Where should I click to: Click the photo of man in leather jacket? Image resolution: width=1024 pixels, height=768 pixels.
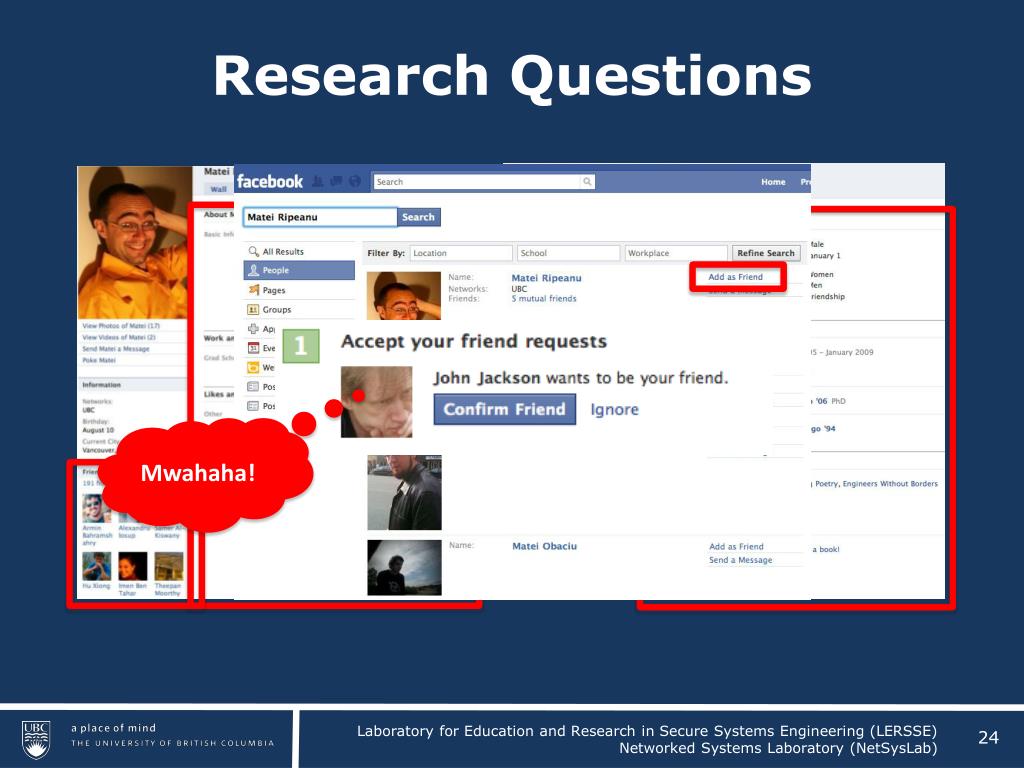[x=404, y=492]
